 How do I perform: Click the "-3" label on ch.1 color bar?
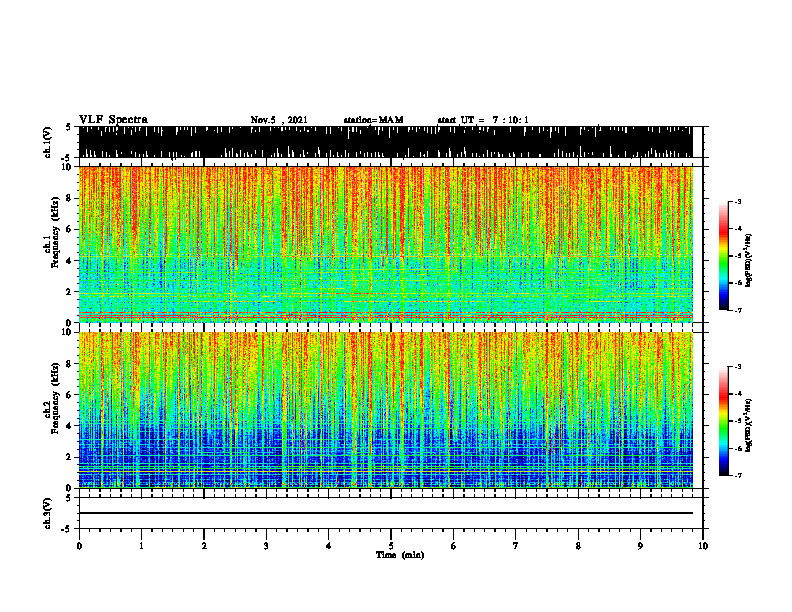point(738,201)
